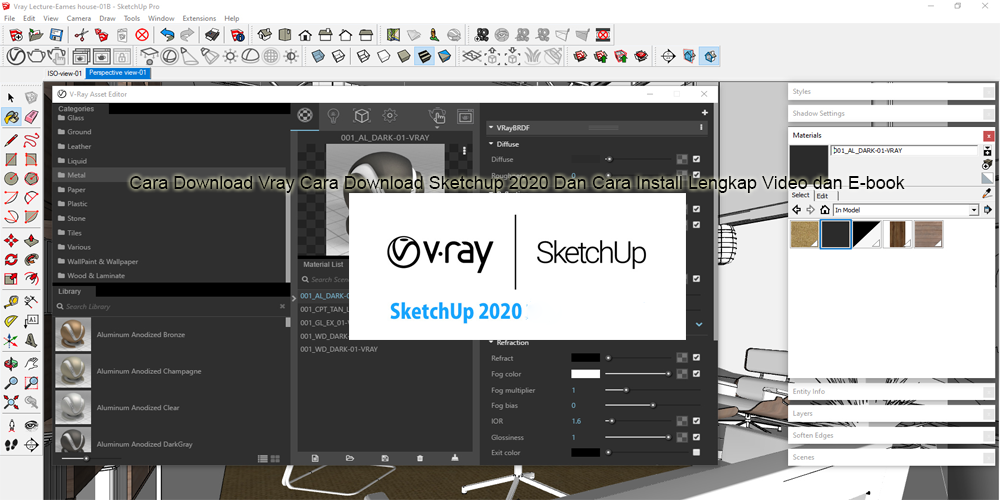
Task: Click the Save floppy disk icon
Action: (56, 34)
